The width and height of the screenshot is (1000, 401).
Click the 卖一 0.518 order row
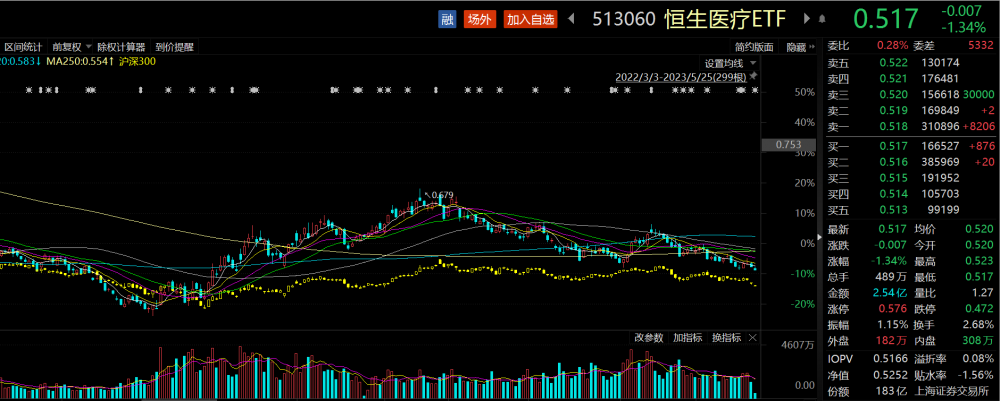[911, 126]
